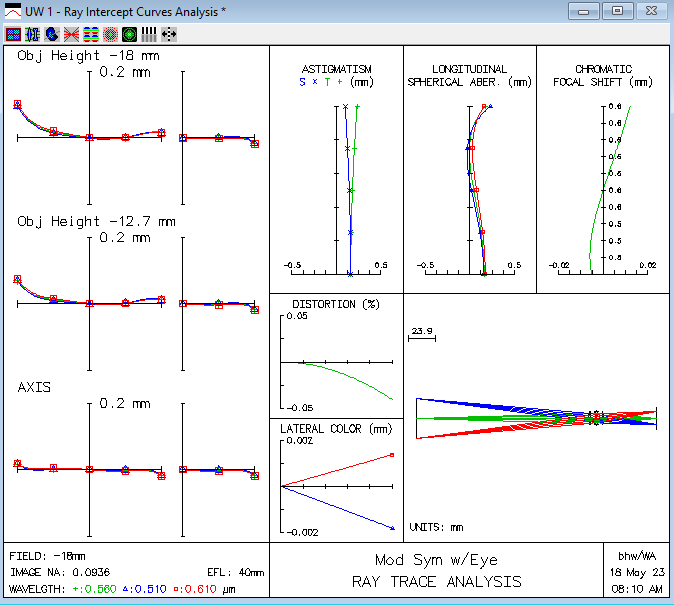The height and width of the screenshot is (605, 674).
Task: Click the blue 0.510 wavelength value
Action: click(x=144, y=589)
